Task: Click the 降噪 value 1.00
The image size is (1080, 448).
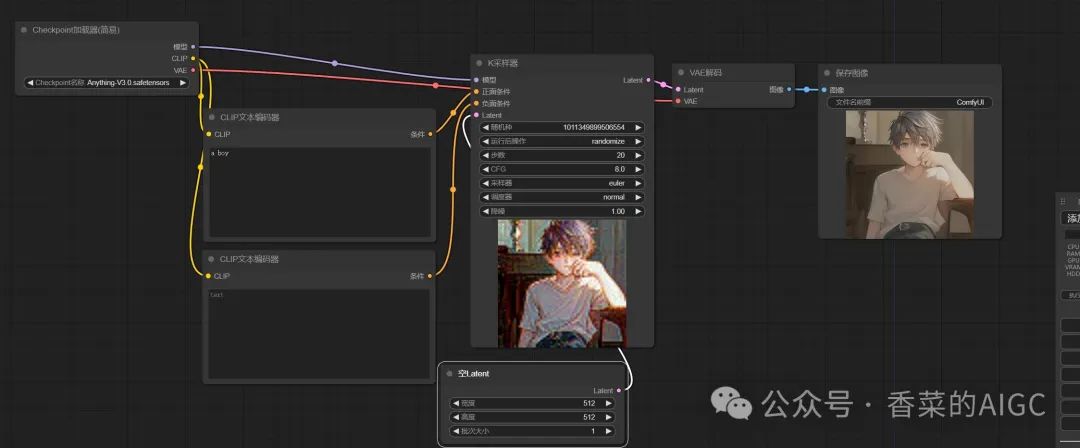Action: tap(618, 212)
